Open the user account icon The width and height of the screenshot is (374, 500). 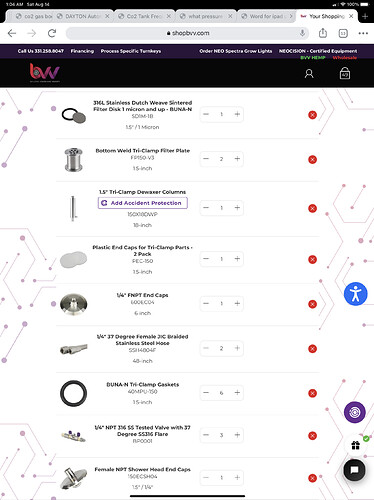tap(309, 74)
